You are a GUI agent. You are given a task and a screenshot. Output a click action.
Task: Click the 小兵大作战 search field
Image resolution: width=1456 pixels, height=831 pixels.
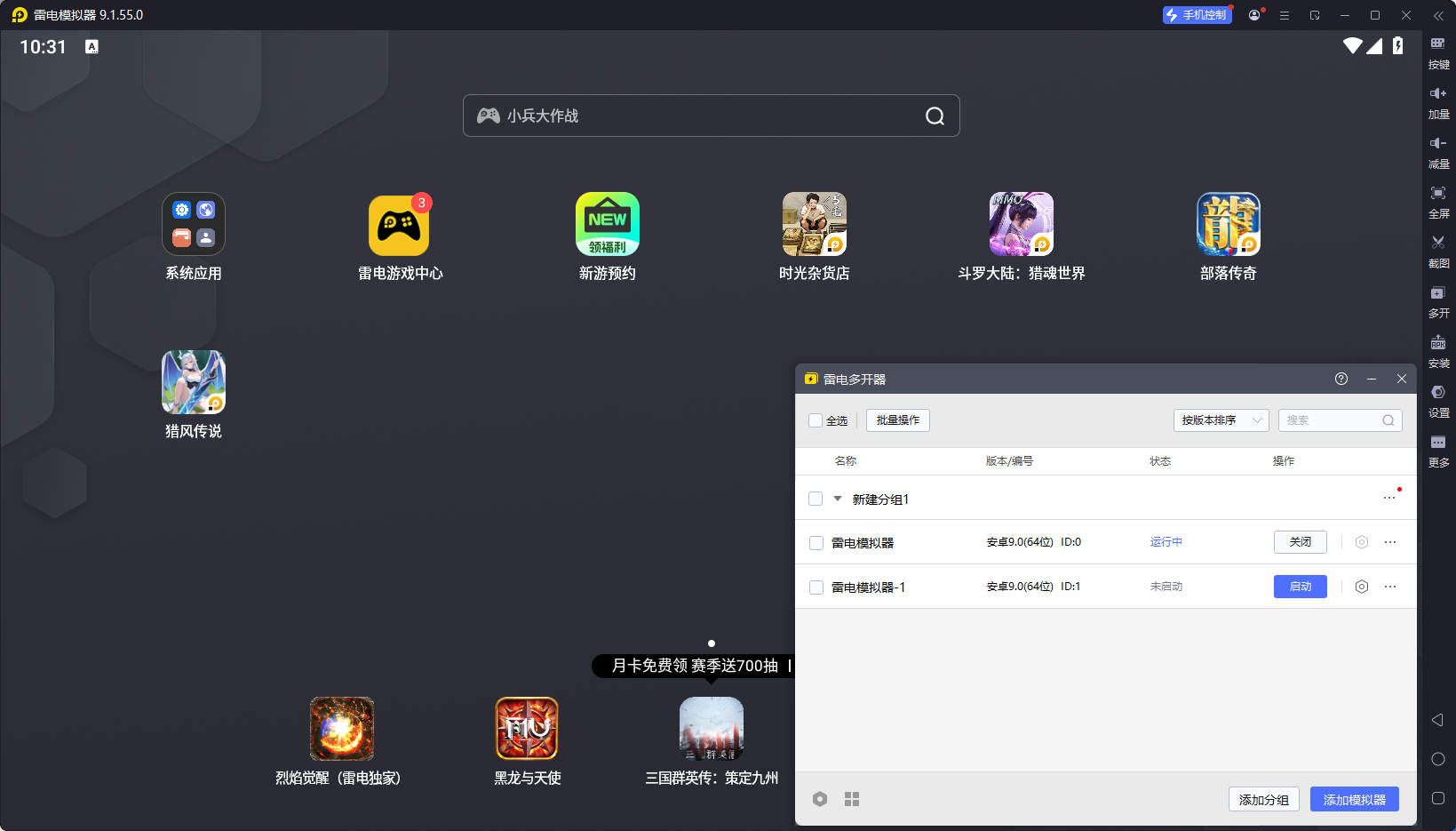pyautogui.click(x=710, y=116)
